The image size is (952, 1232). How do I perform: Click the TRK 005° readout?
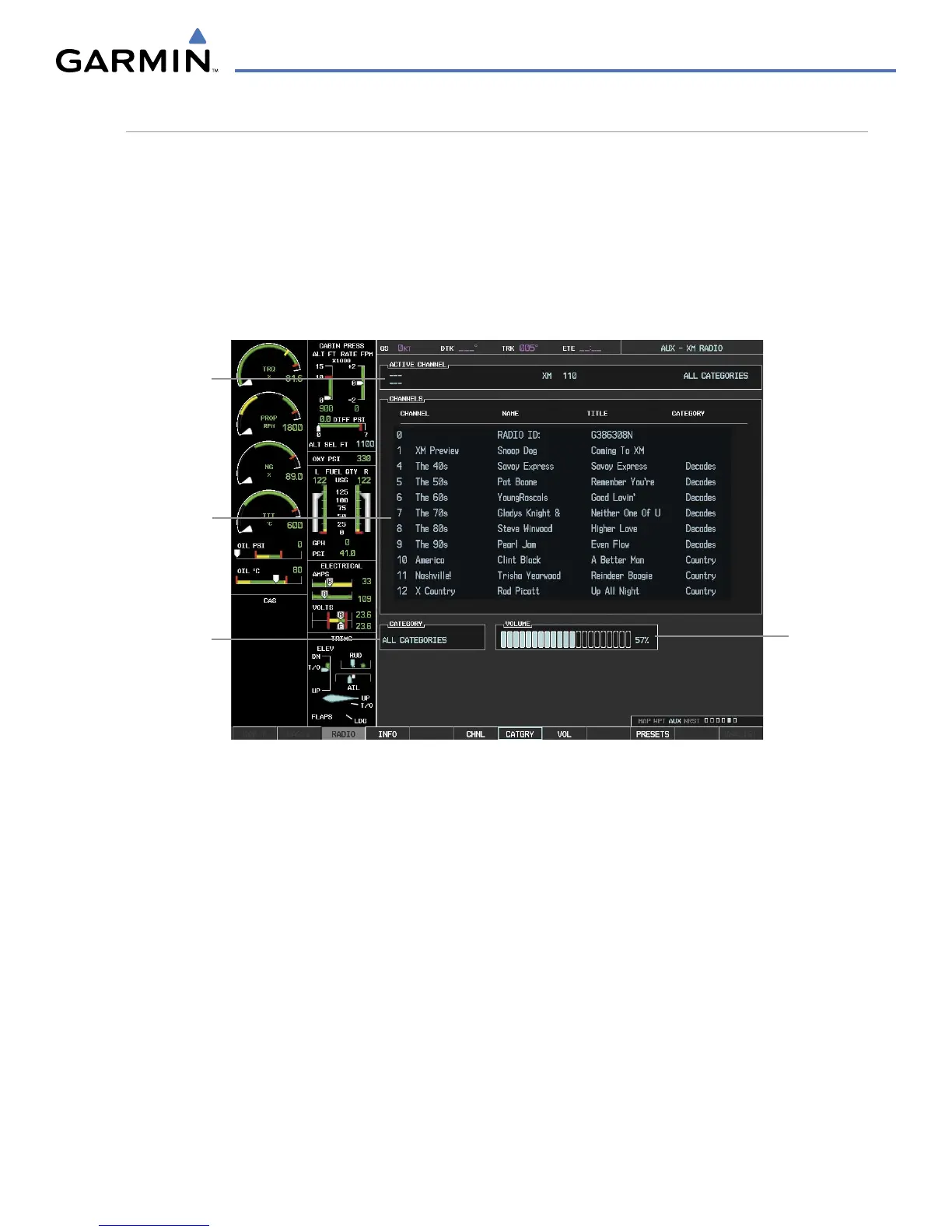coord(520,348)
